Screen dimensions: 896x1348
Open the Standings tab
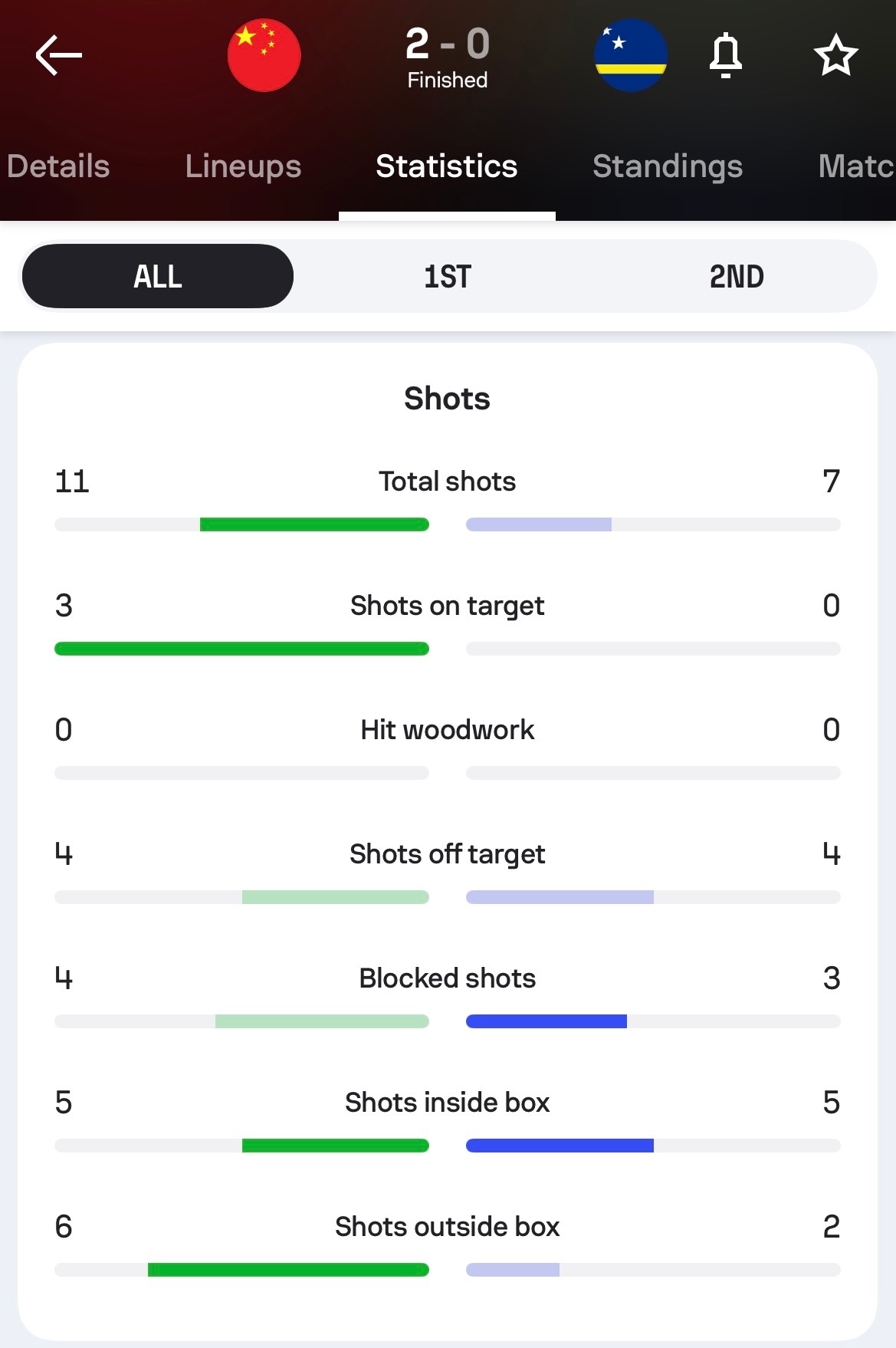pyautogui.click(x=667, y=166)
